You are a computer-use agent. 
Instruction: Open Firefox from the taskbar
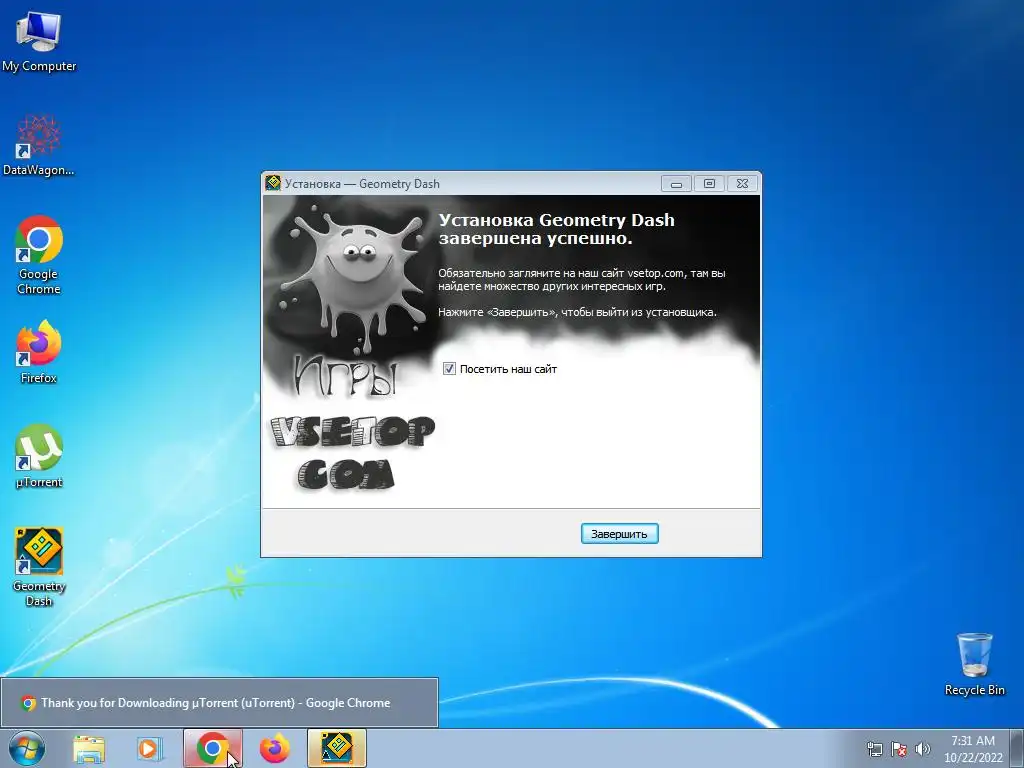click(x=275, y=748)
